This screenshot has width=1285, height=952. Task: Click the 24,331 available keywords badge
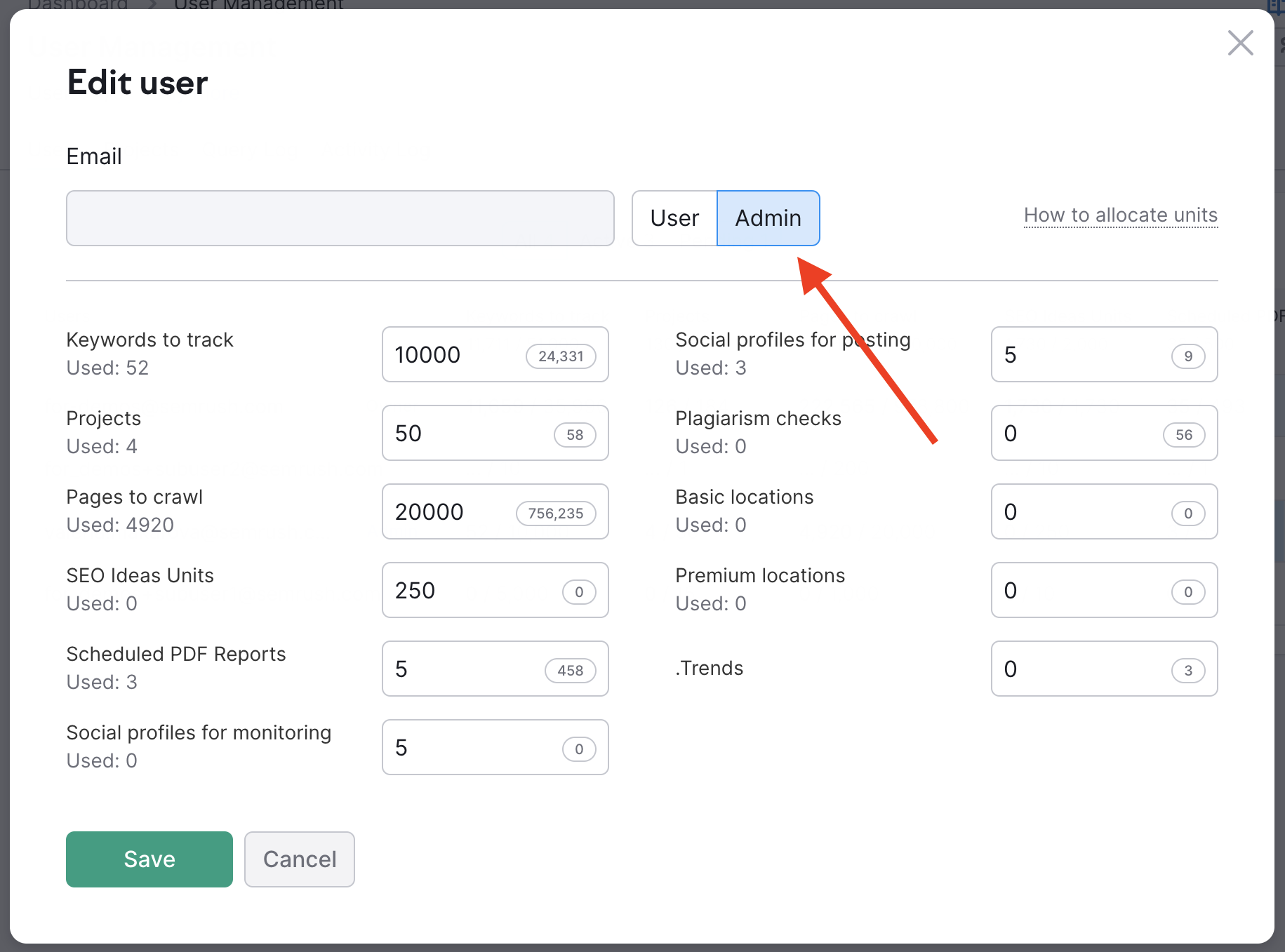point(561,356)
